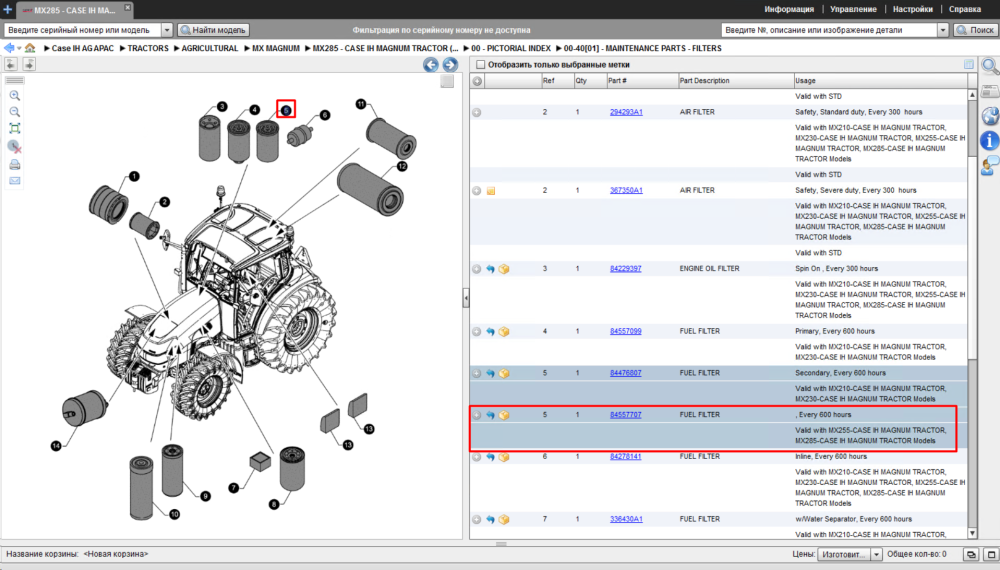Screen dimensions: 1000x570
Task: Open the Информация menu
Action: point(789,9)
